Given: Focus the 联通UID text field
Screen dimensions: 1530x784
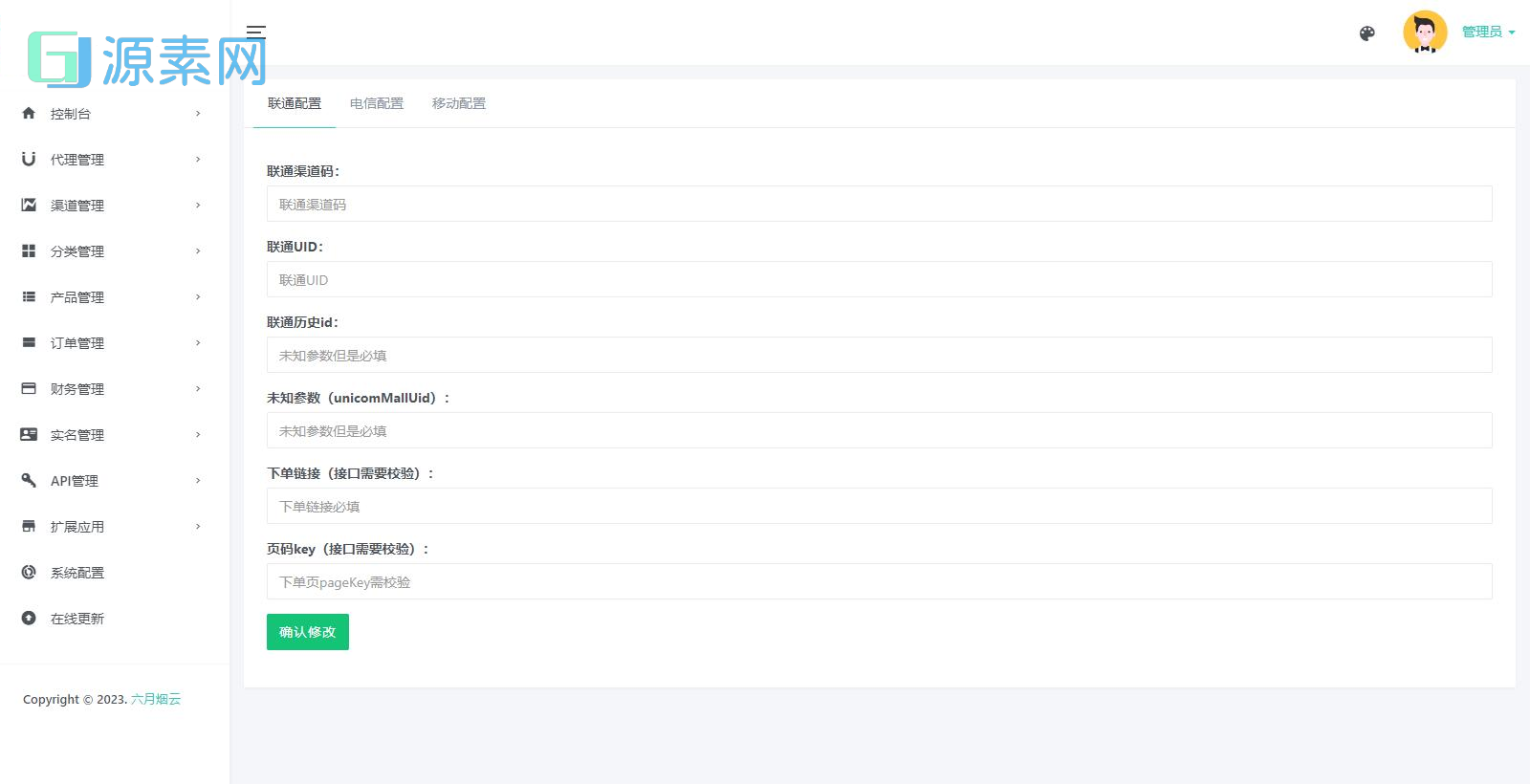Looking at the screenshot, I should pyautogui.click(x=879, y=279).
